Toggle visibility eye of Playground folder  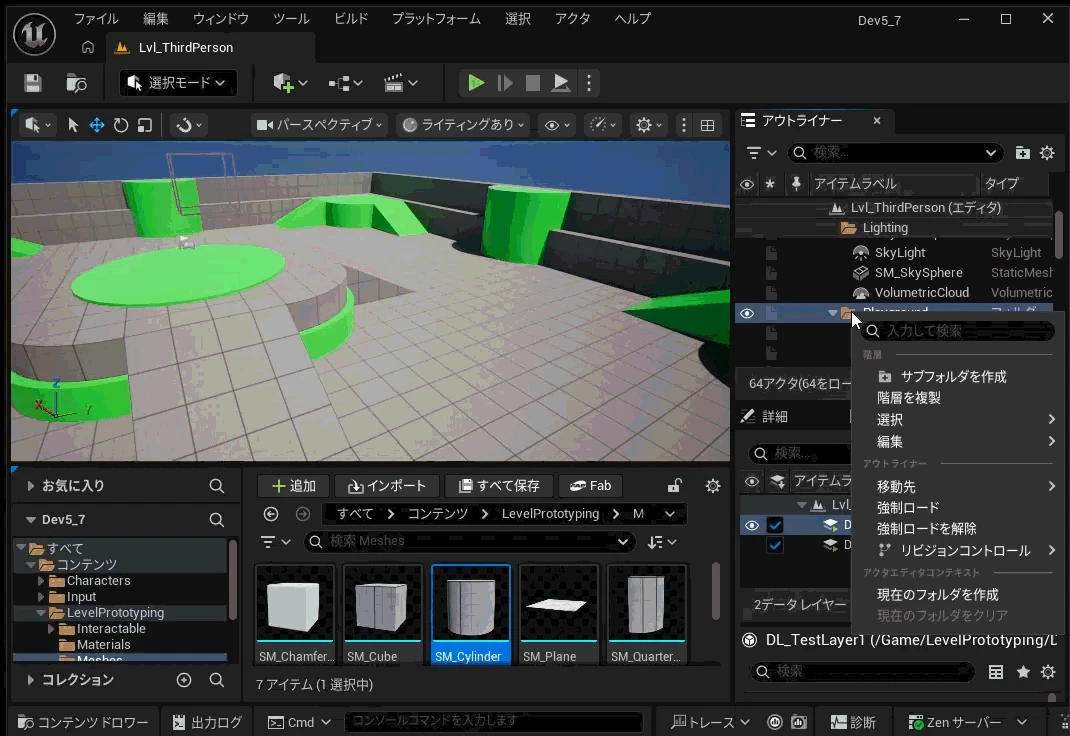tap(747, 313)
